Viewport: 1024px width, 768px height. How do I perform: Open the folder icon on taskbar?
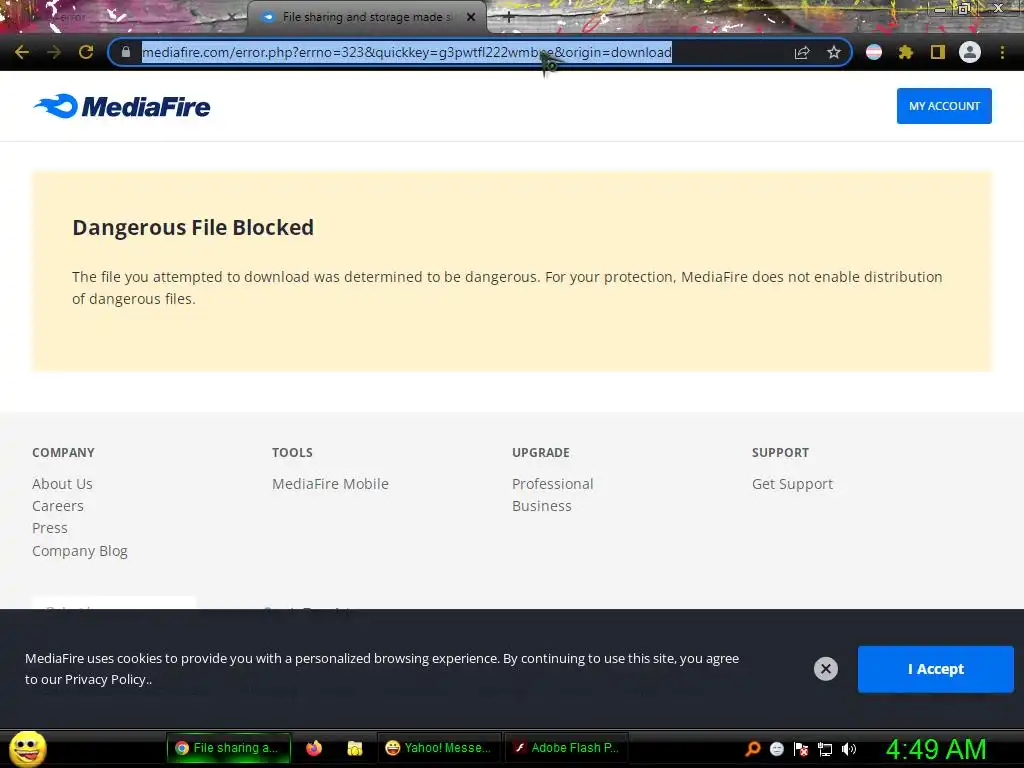[355, 748]
